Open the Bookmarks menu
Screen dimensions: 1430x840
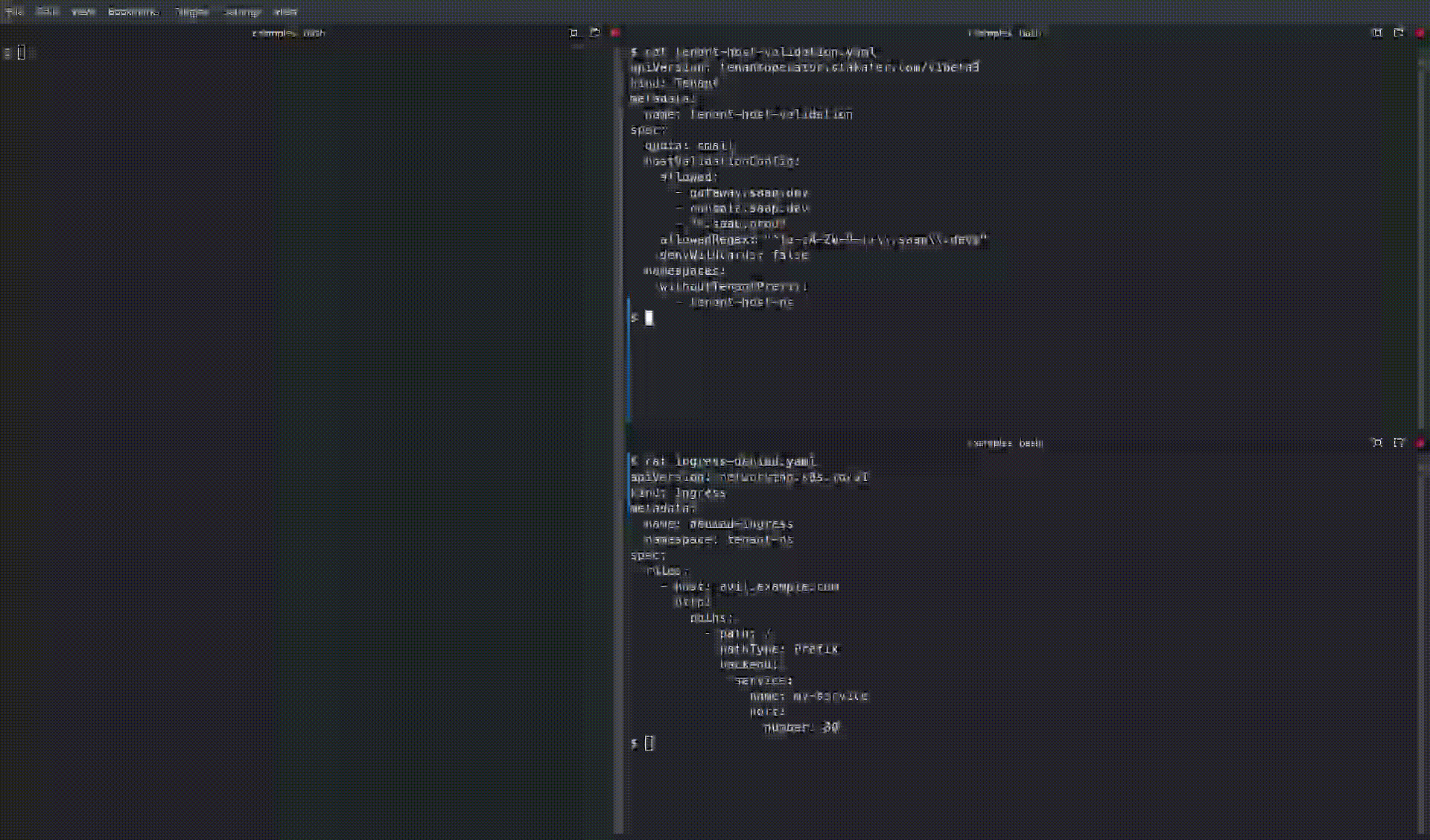pos(133,12)
